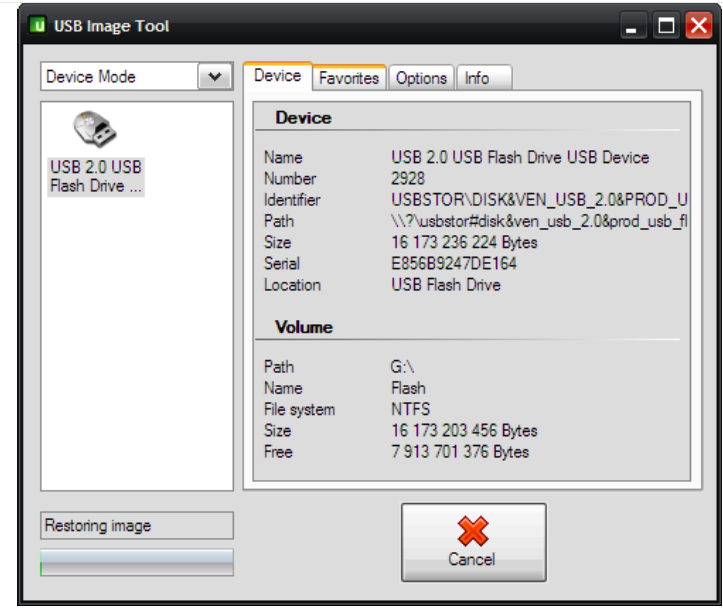Select the USB flash drive icon in device list

(x=95, y=129)
